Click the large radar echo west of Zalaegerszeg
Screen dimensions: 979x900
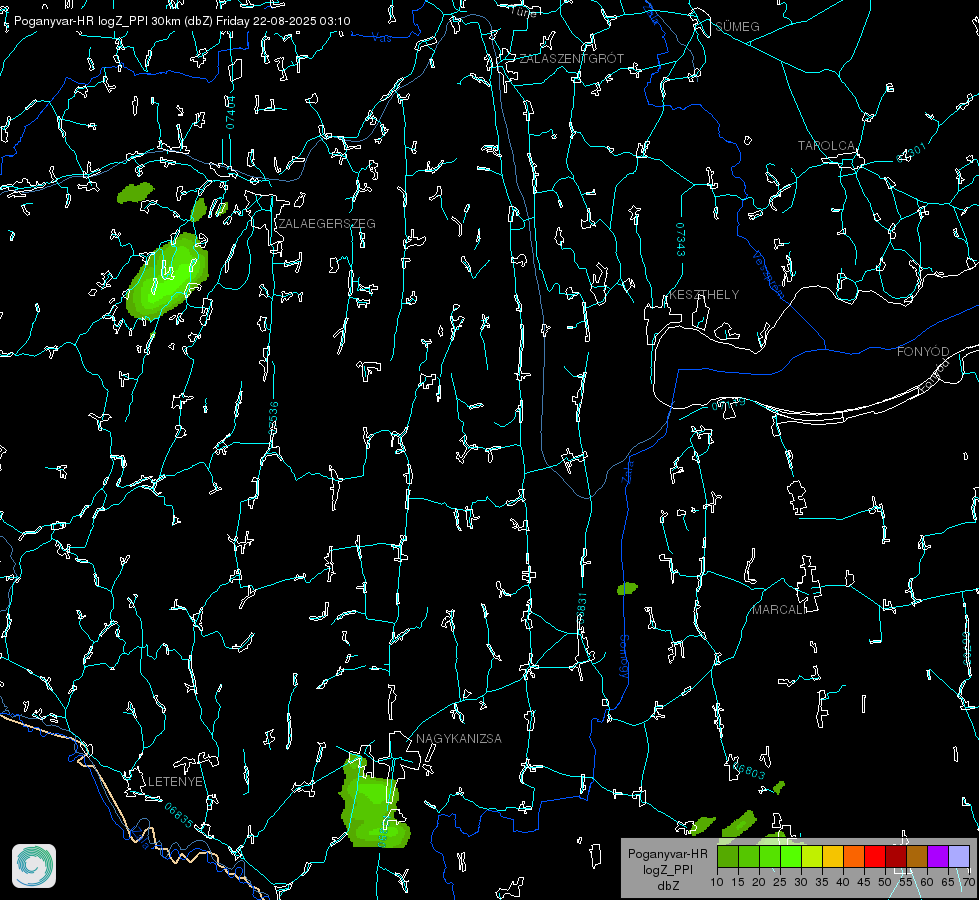click(x=166, y=275)
